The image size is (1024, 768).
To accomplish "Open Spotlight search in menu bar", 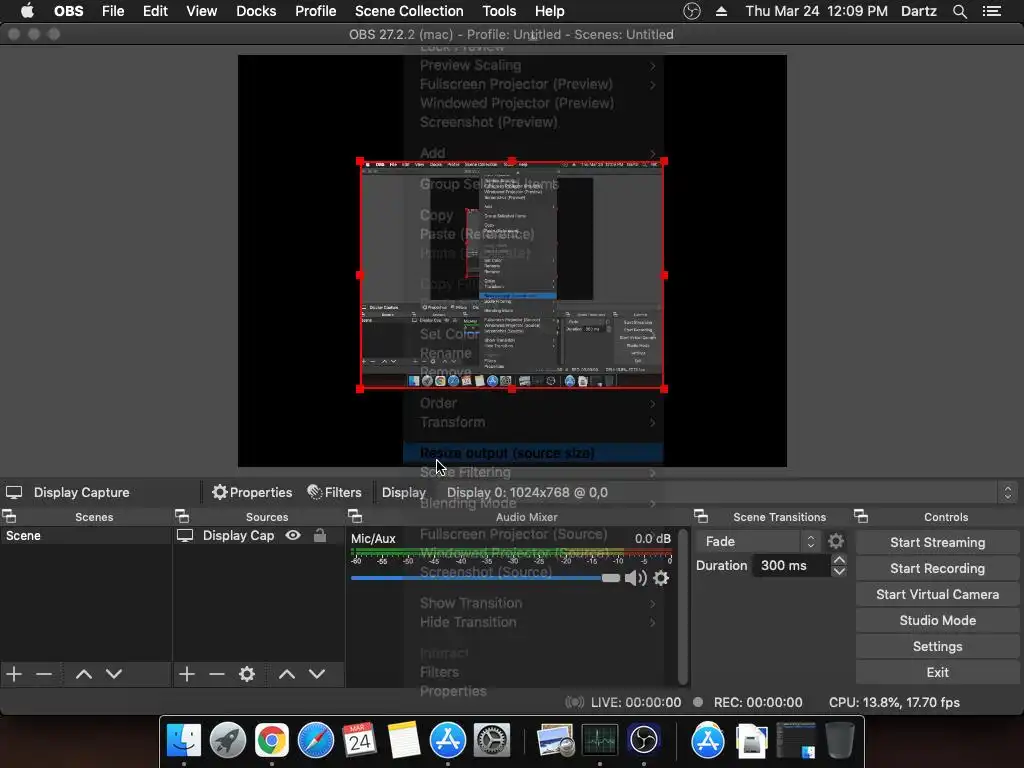I will click(959, 11).
